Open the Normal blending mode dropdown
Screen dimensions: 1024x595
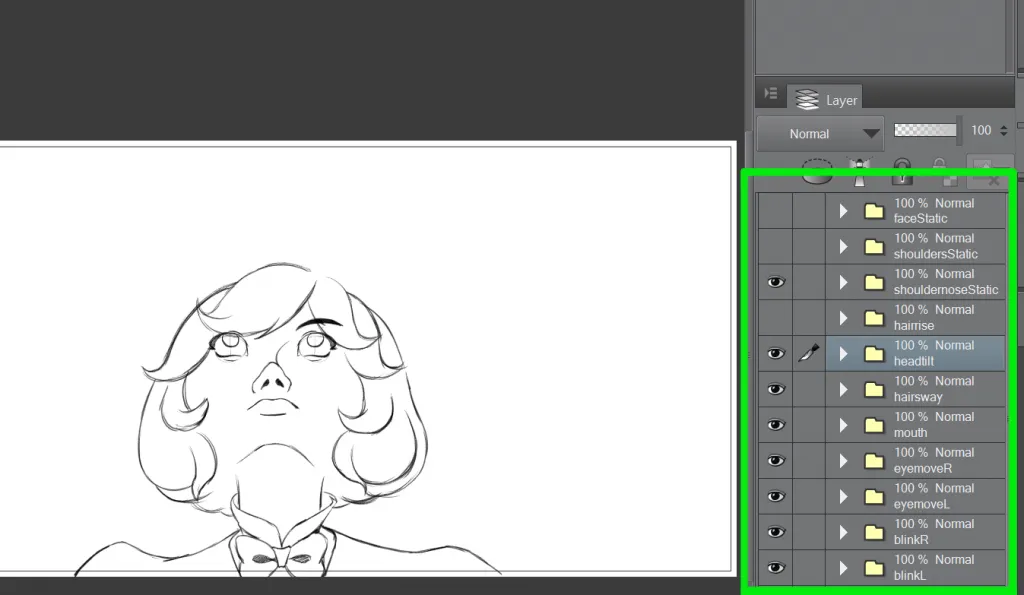(819, 132)
